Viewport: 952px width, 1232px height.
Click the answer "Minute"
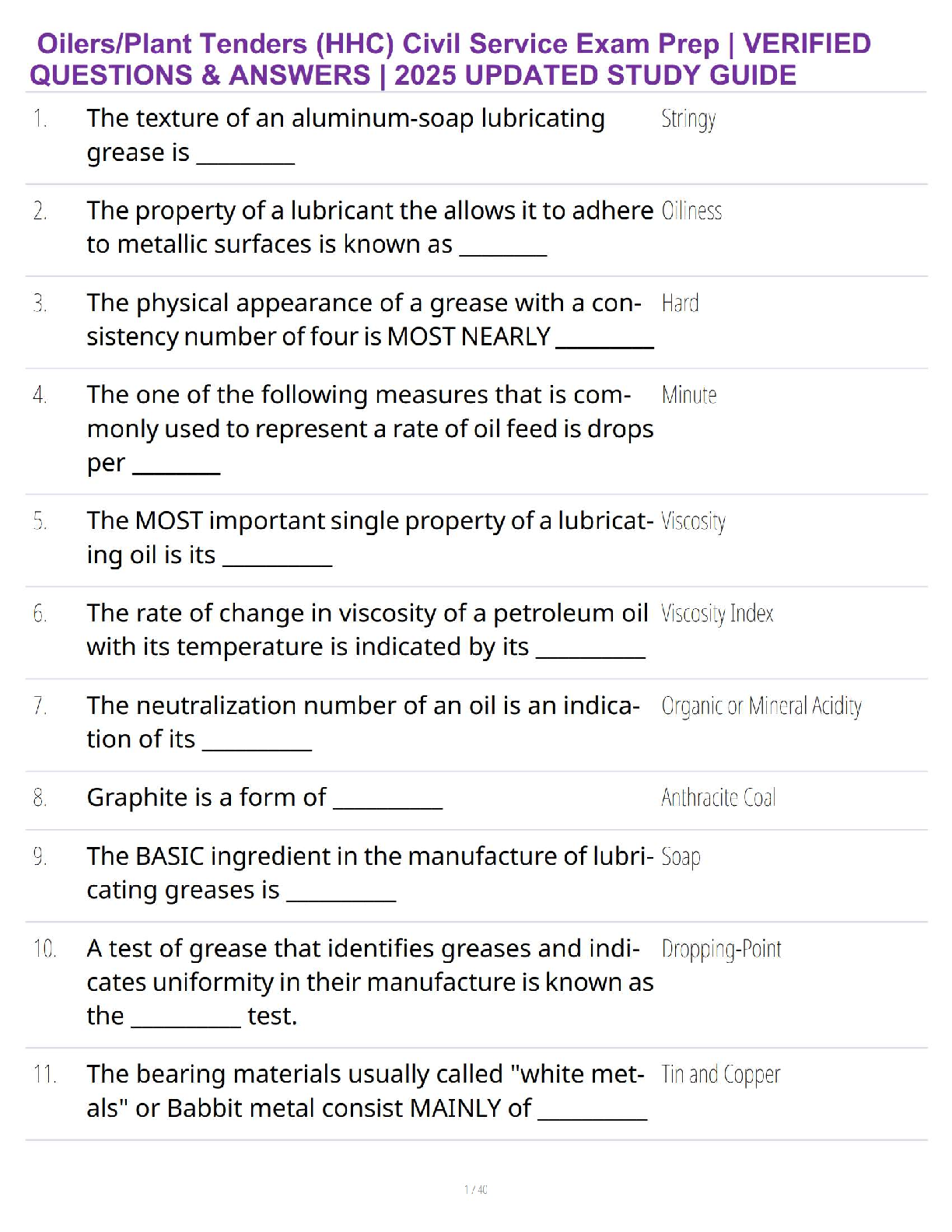coord(689,395)
